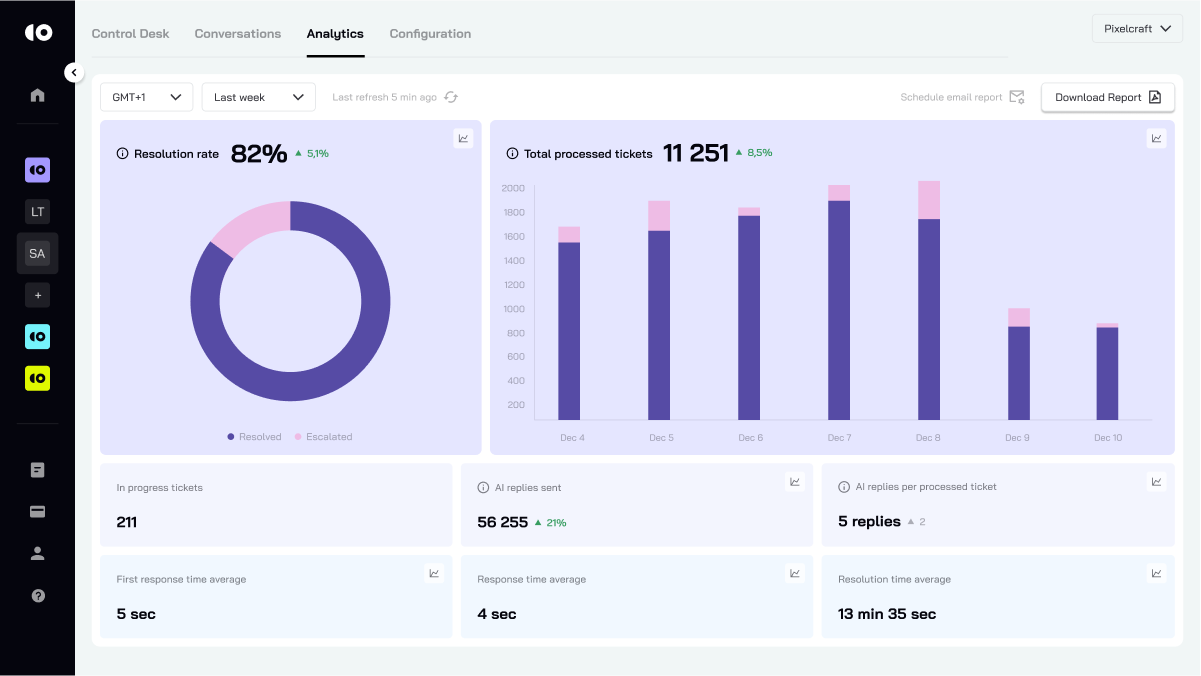Click the Download Report button
Image resolution: width=1201 pixels, height=676 pixels.
click(x=1107, y=97)
